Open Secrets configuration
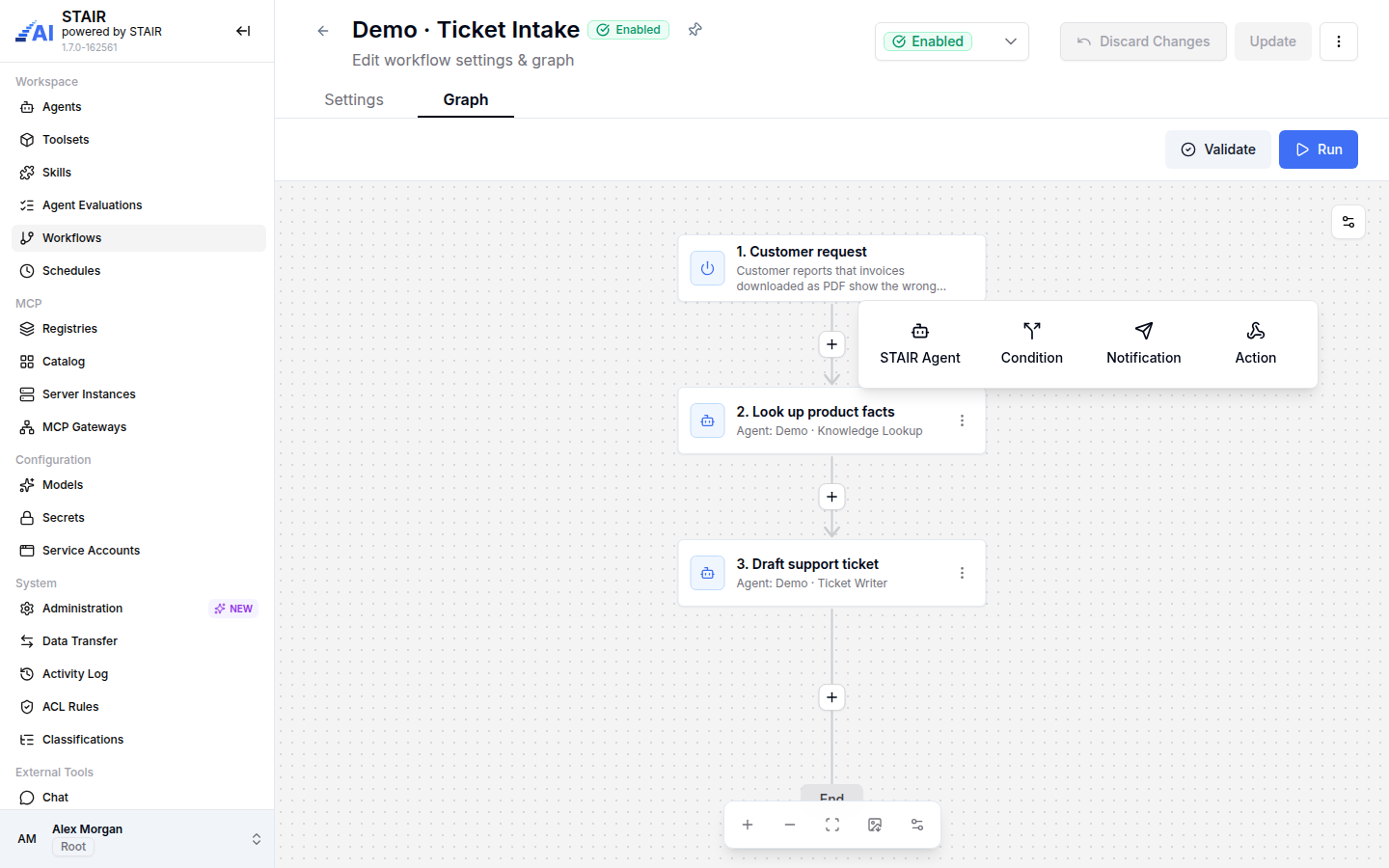1389x868 pixels. (139, 518)
